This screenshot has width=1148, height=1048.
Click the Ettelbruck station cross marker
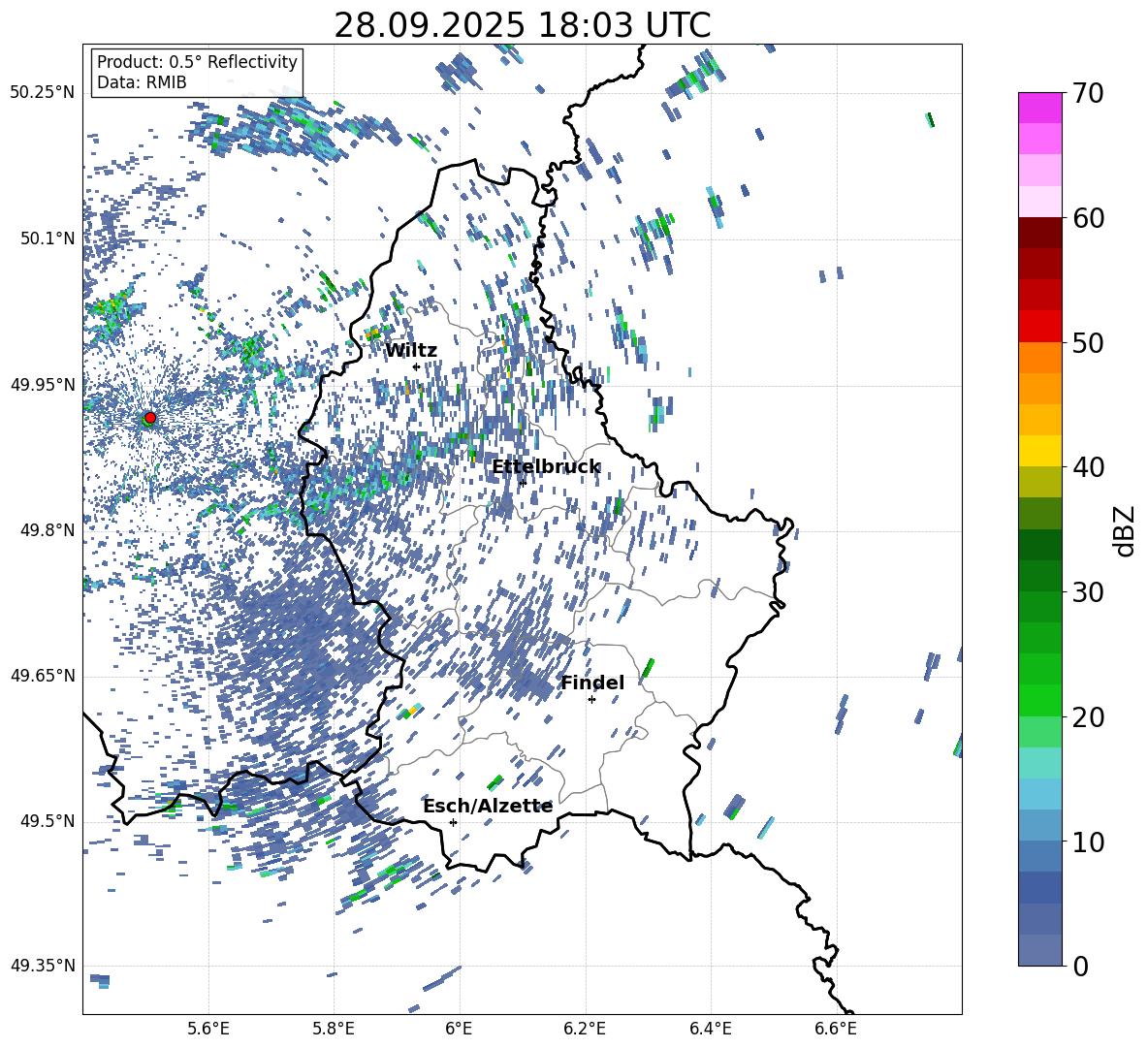[523, 483]
